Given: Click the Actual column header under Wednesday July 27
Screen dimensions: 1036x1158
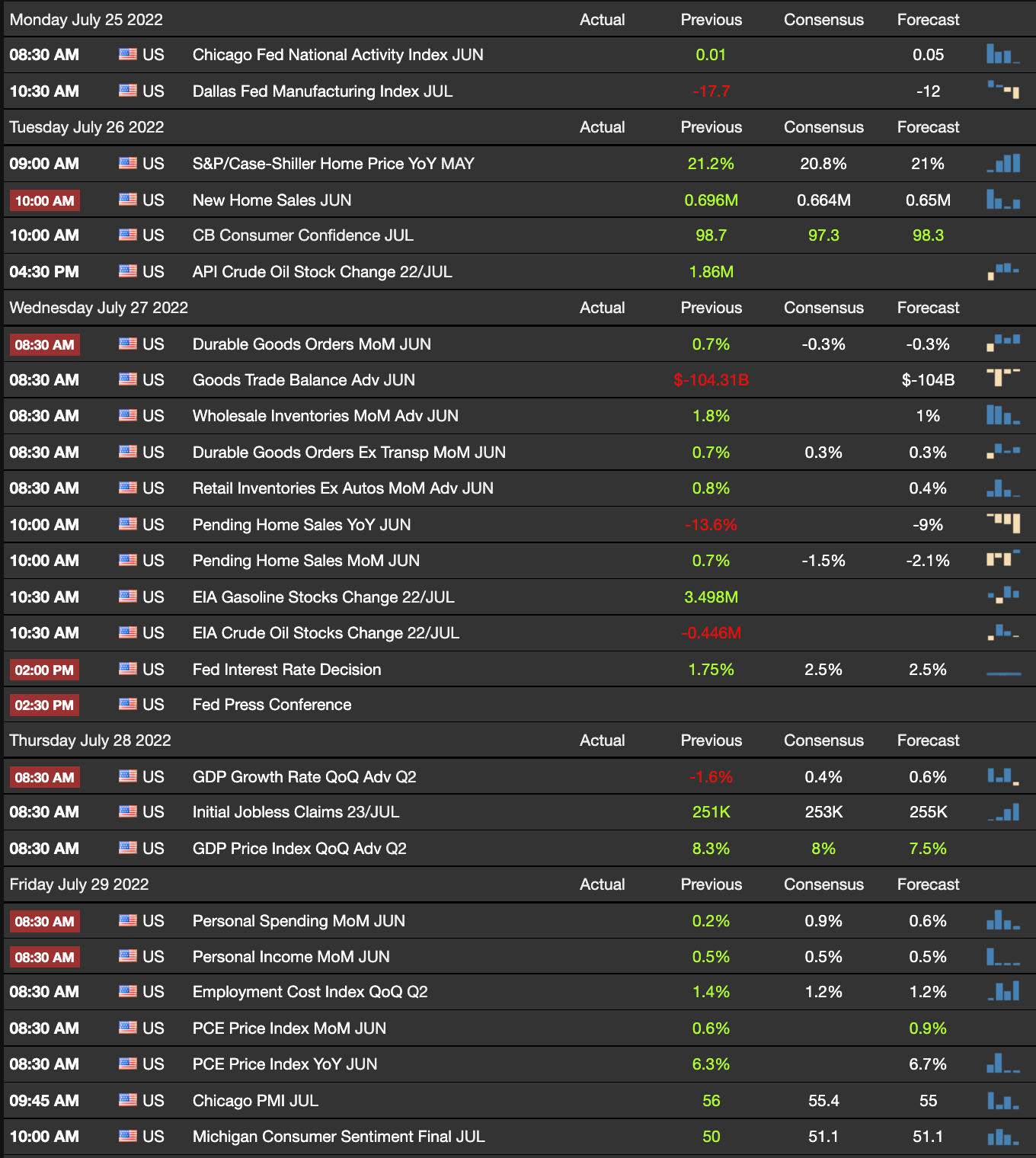Looking at the screenshot, I should tap(602, 308).
